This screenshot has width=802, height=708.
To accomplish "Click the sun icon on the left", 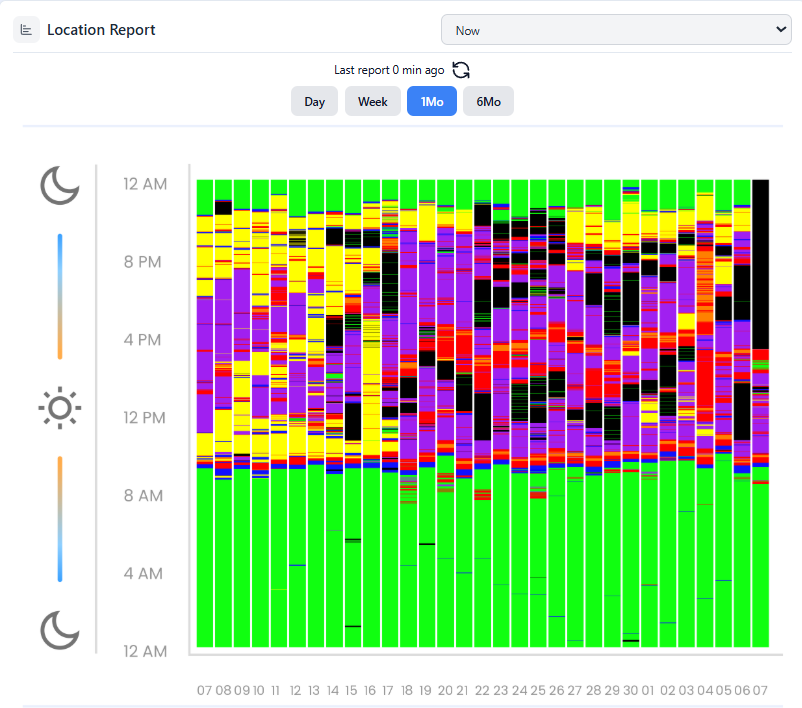I will 59,408.
